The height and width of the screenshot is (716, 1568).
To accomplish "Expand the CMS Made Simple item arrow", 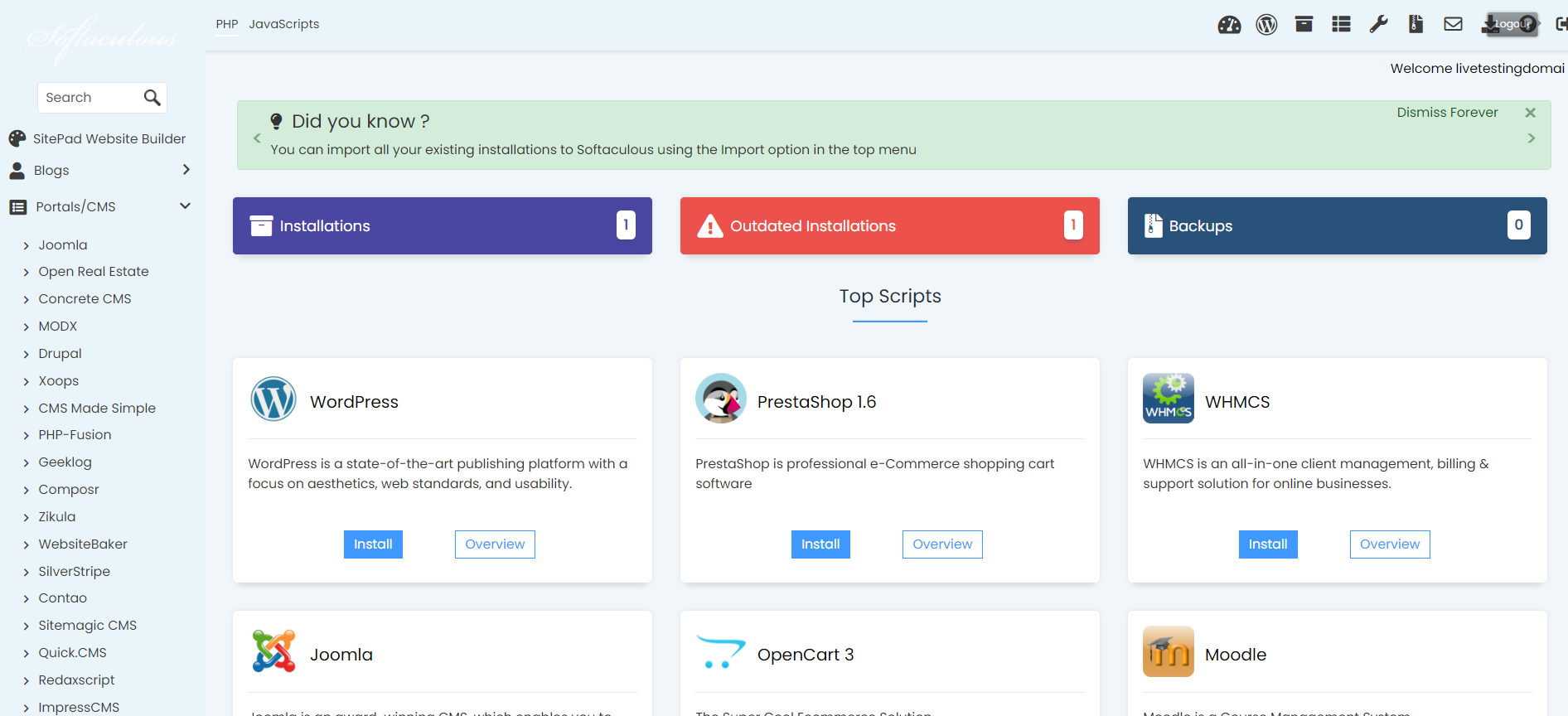I will pos(27,409).
